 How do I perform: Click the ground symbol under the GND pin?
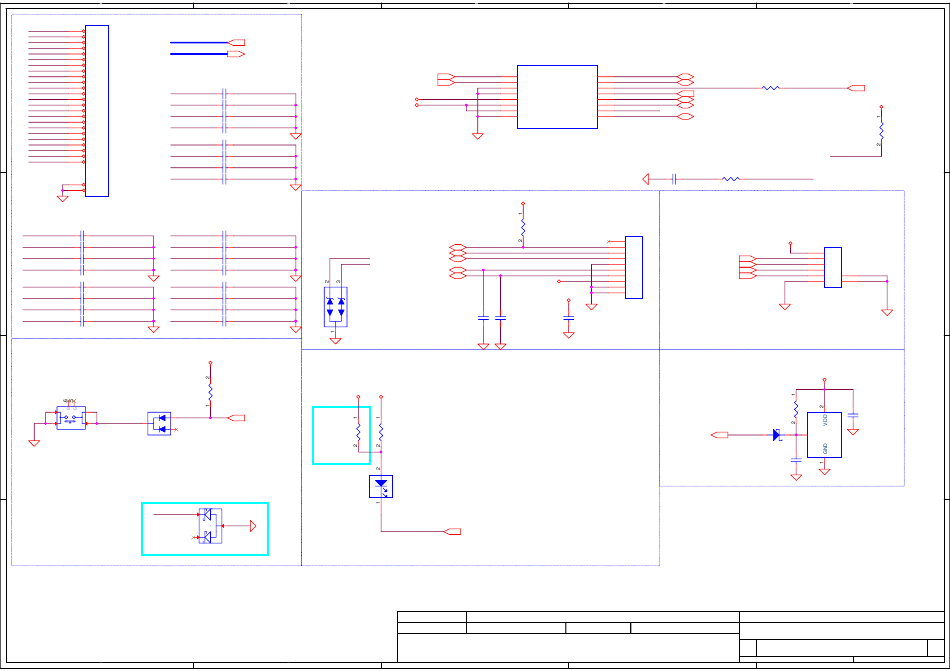click(825, 472)
